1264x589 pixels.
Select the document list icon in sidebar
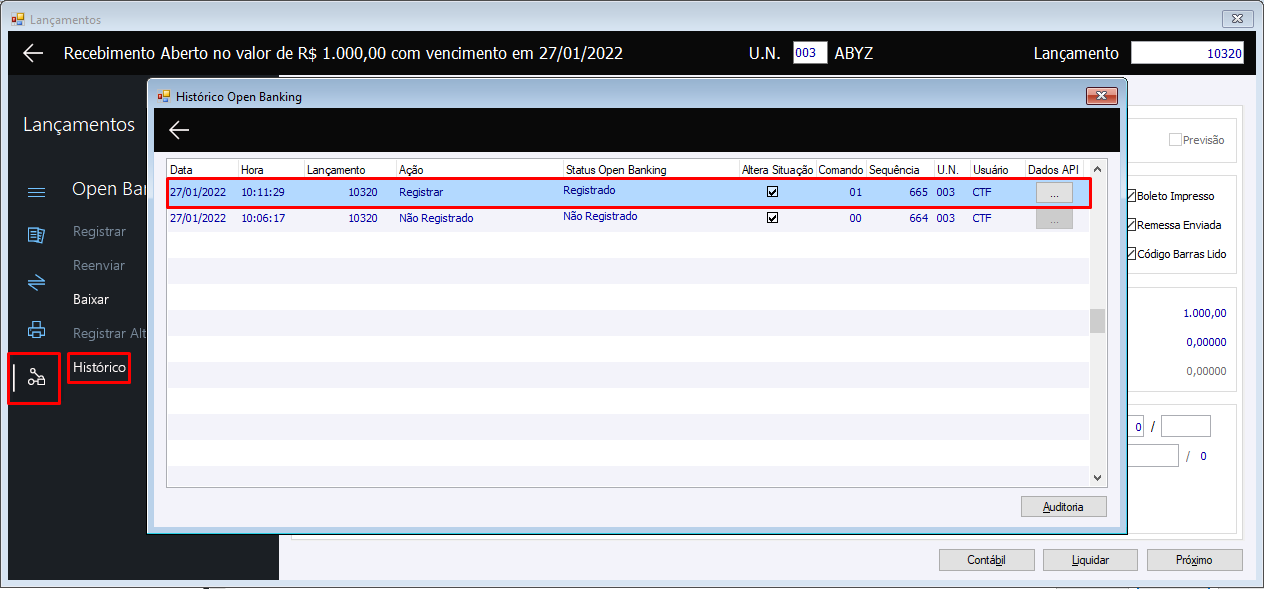[36, 235]
